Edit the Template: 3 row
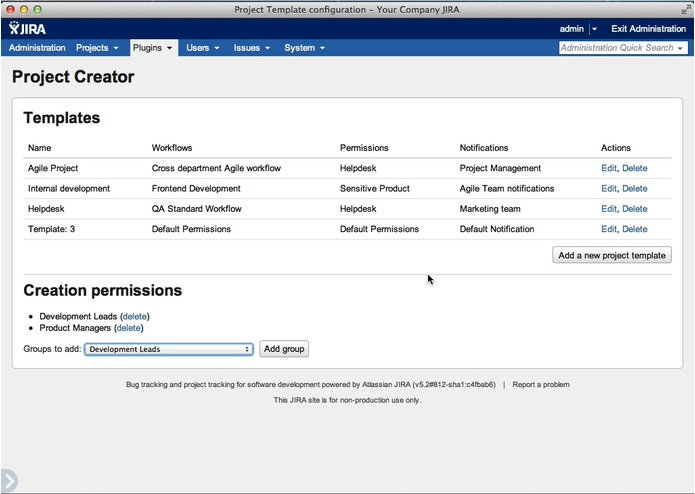This screenshot has width=695, height=494. pos(609,229)
